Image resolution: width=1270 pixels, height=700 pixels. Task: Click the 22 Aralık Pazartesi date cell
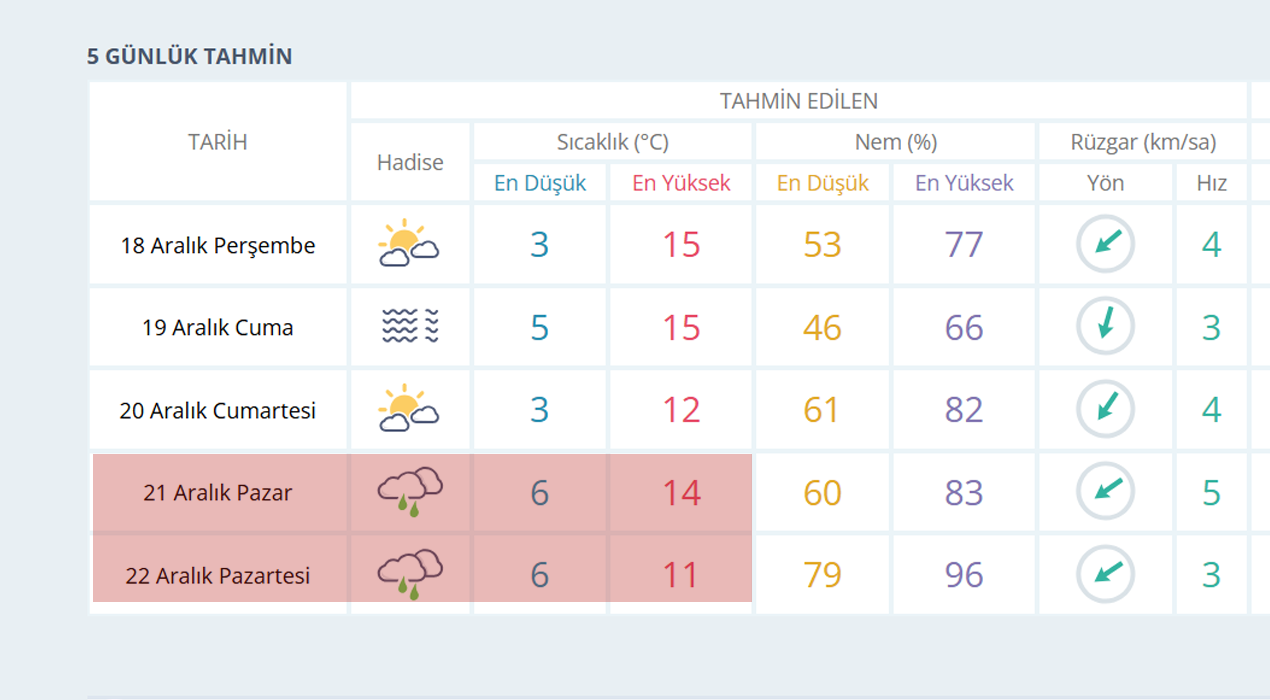pos(218,576)
